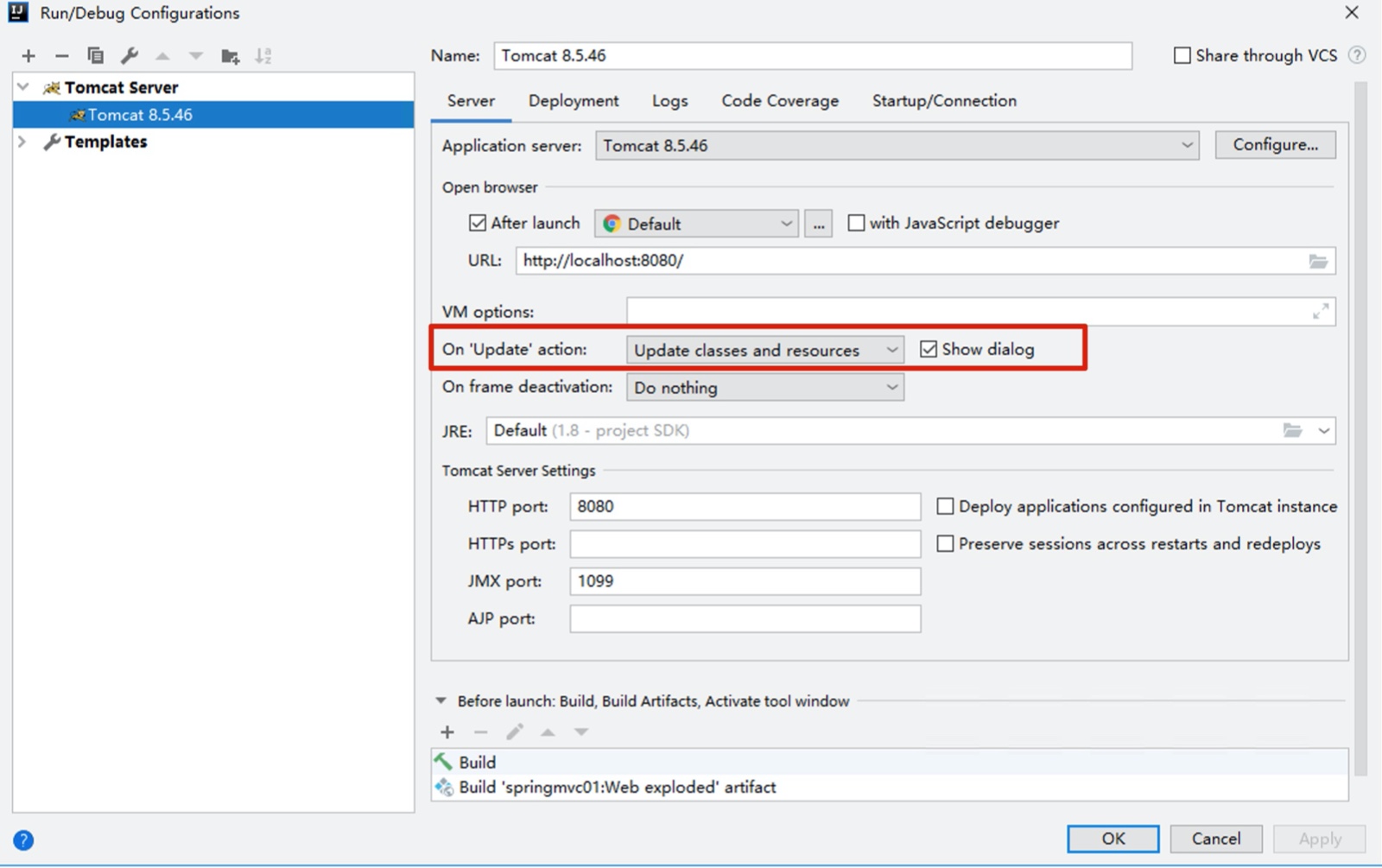Screen dimensions: 1382x868
Task: Click the HTTP port field
Action: pos(745,506)
